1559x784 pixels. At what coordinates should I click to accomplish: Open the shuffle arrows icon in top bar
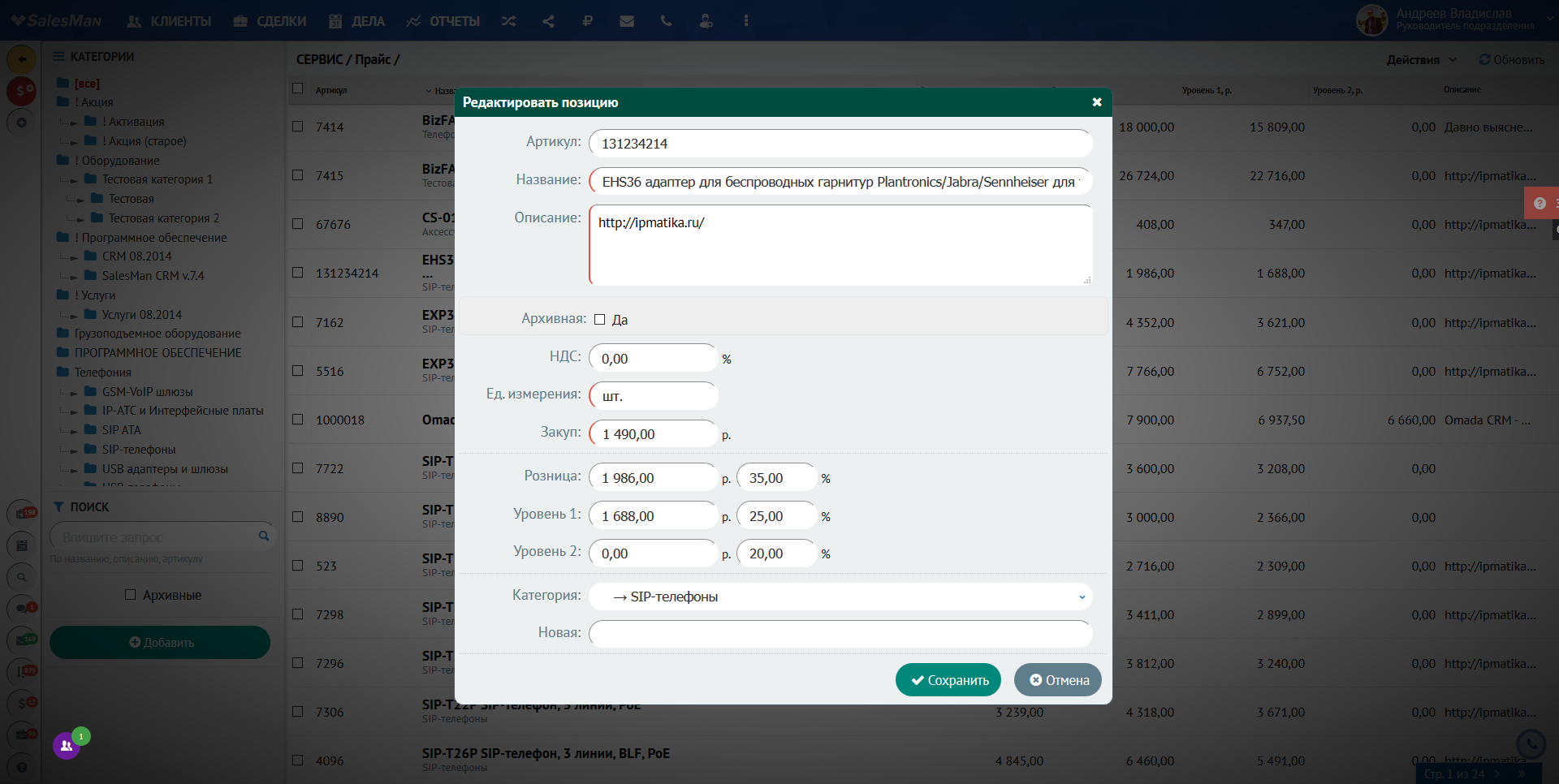508,21
